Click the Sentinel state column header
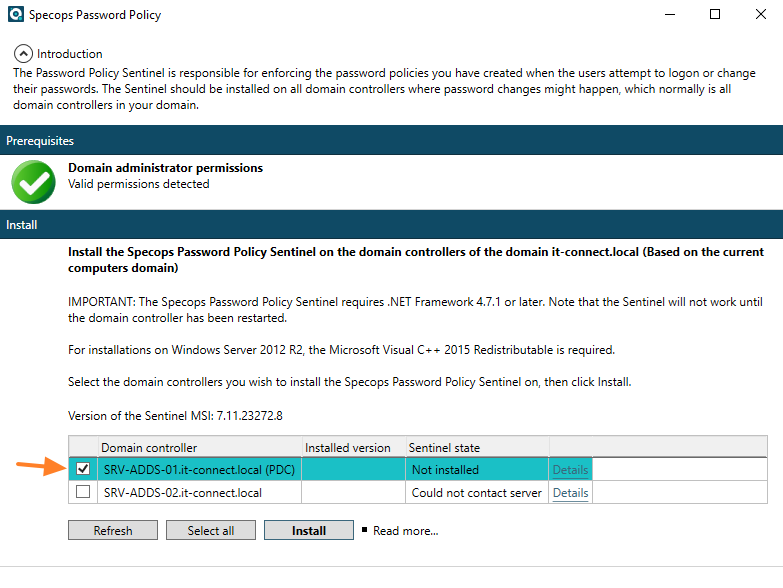The image size is (783, 588). (477, 447)
